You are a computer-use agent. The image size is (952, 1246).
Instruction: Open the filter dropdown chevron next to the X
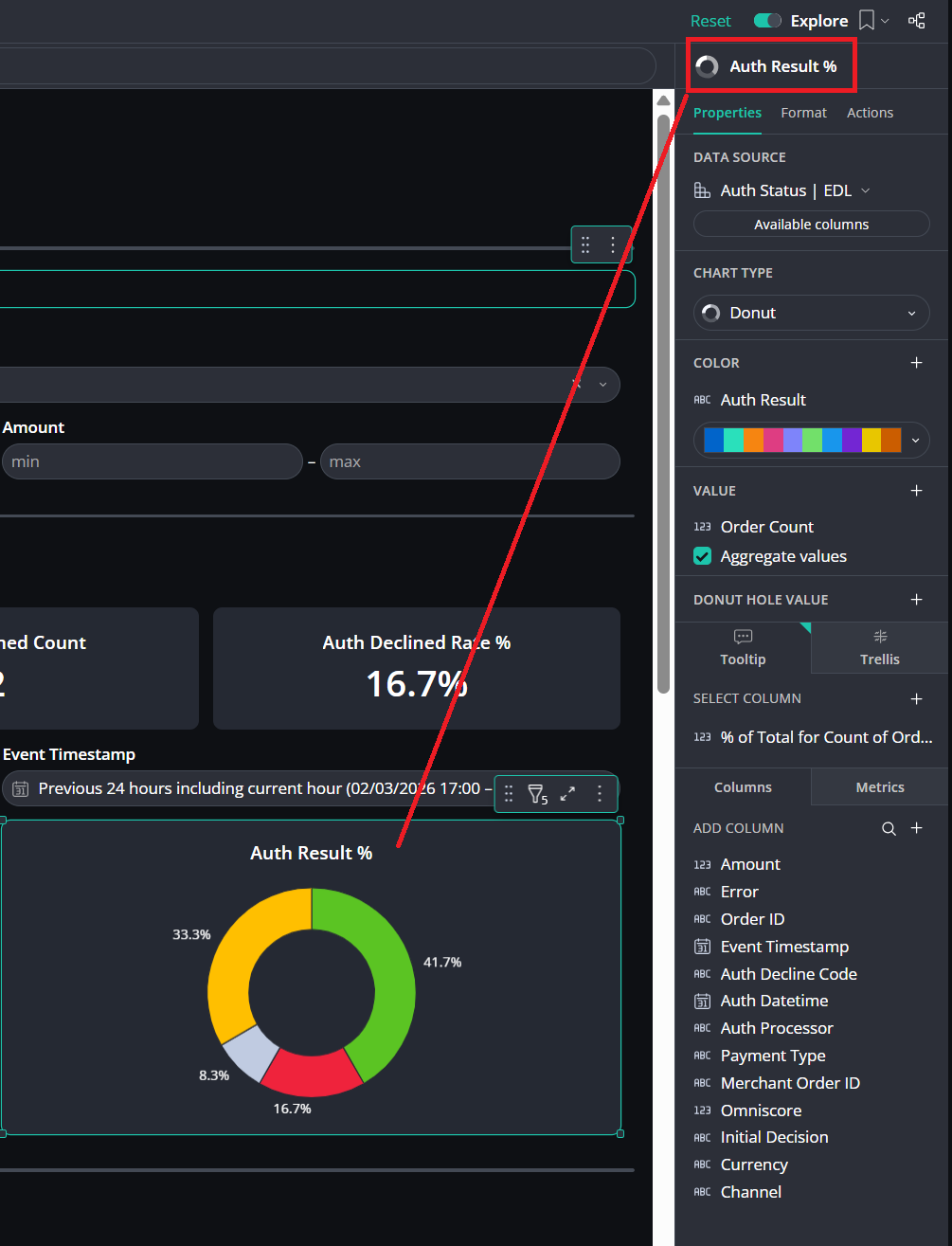tap(602, 385)
